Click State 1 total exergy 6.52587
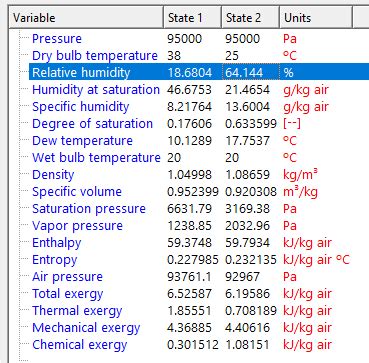 [189, 294]
